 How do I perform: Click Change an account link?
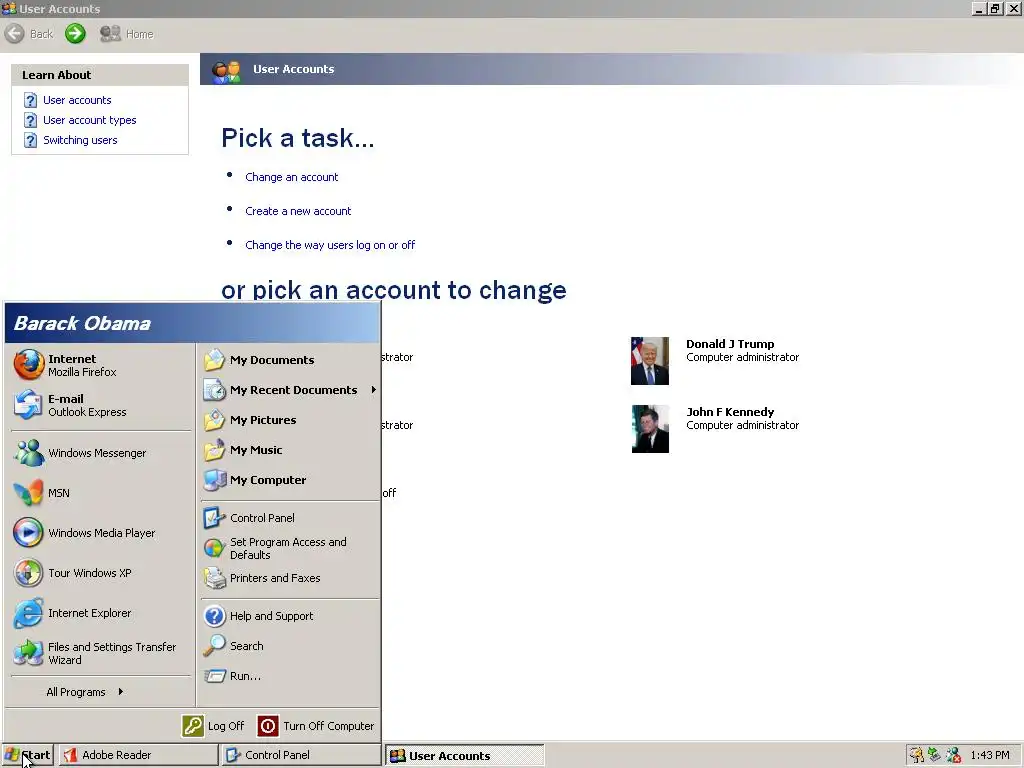click(x=291, y=177)
